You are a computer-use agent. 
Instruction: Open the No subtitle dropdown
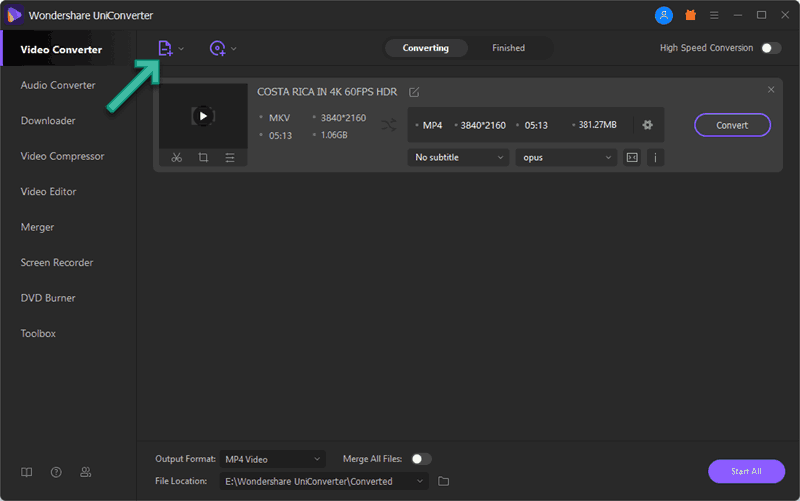point(458,158)
